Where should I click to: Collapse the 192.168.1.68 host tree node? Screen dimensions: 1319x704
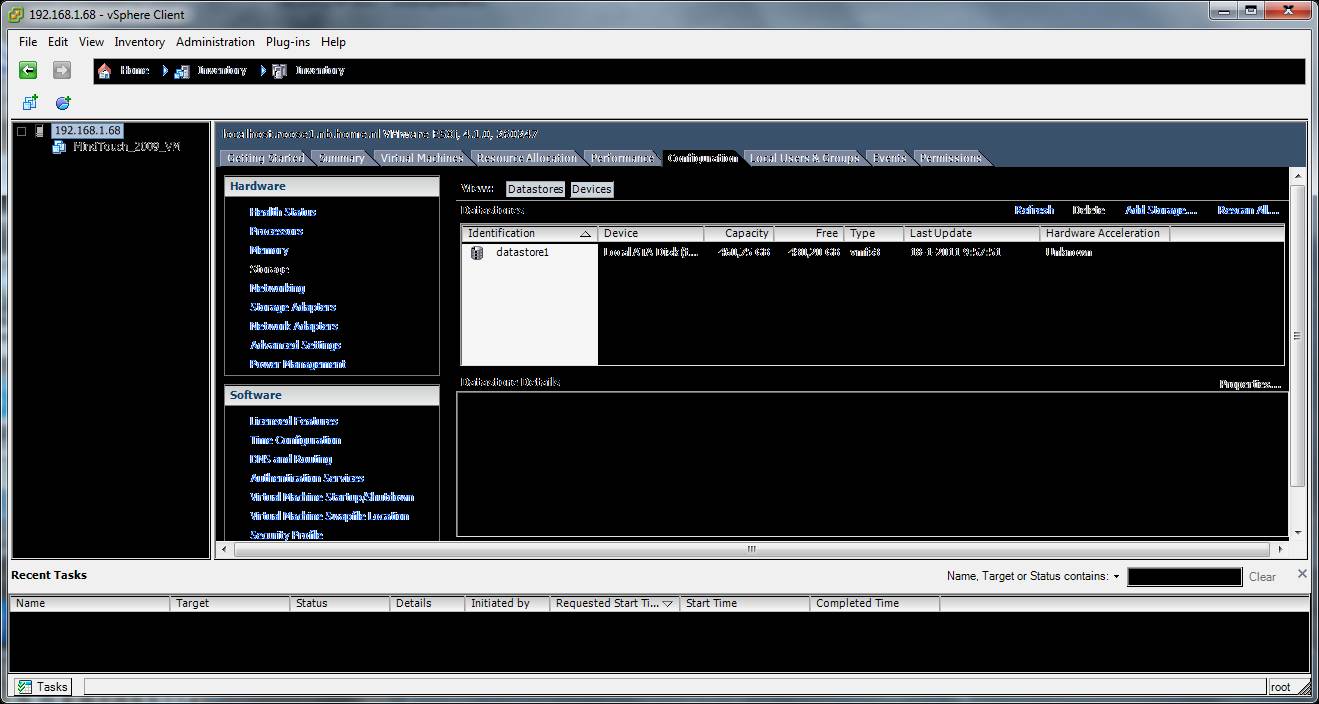tap(22, 131)
